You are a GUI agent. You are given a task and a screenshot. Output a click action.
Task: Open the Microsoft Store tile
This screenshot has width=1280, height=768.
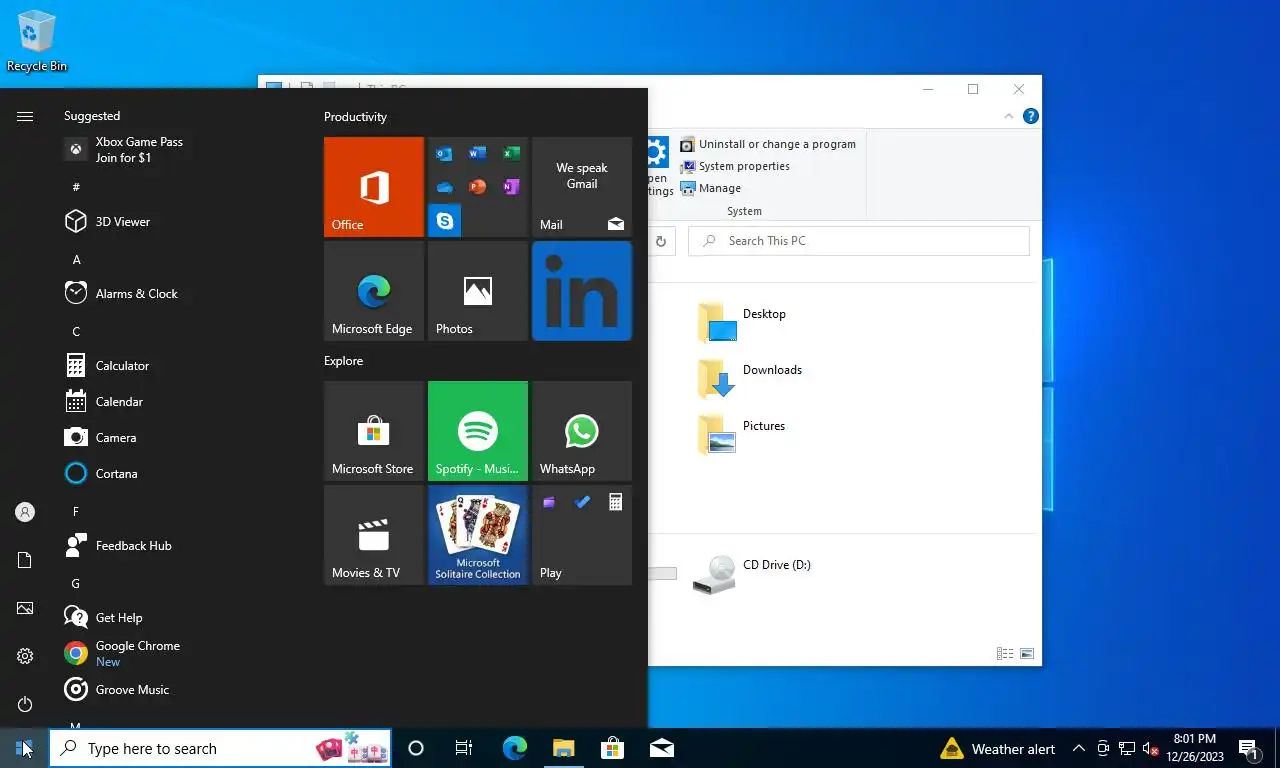374,431
